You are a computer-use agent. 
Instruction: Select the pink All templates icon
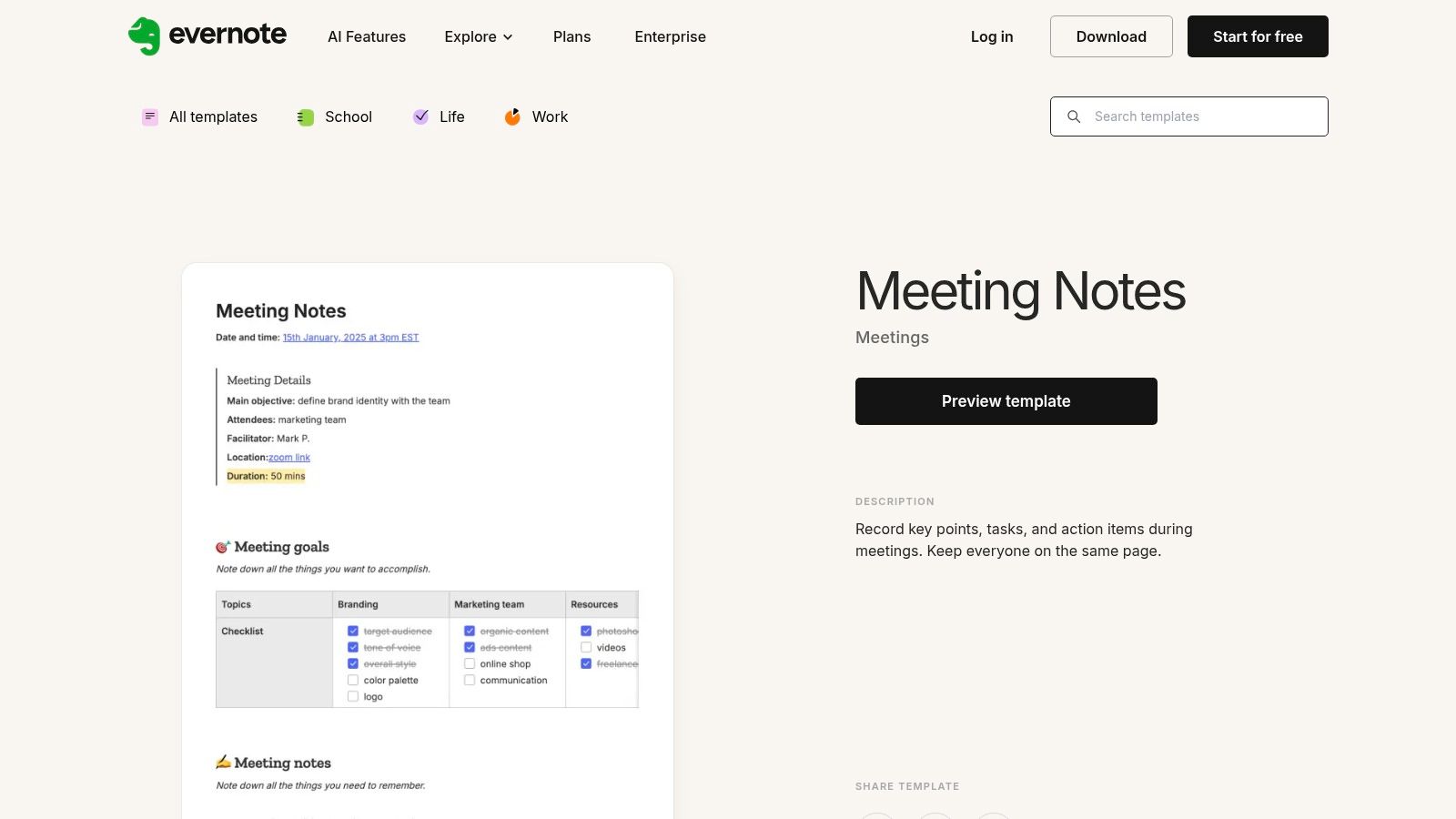pos(149,116)
